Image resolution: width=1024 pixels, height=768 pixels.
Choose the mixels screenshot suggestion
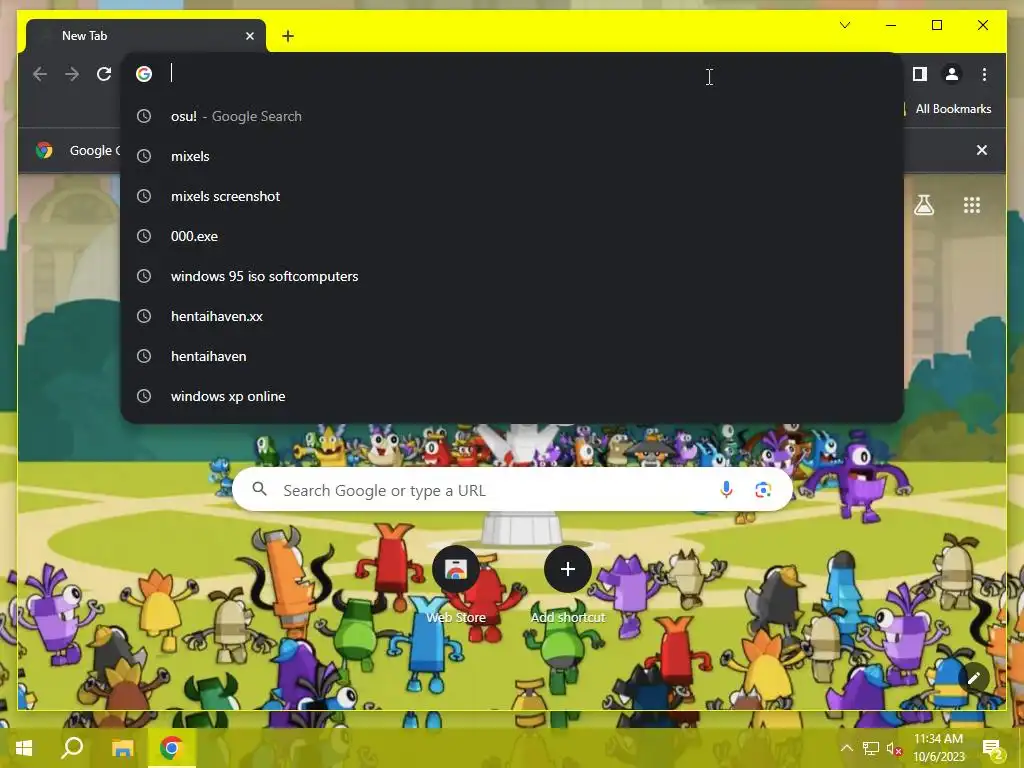point(511,196)
